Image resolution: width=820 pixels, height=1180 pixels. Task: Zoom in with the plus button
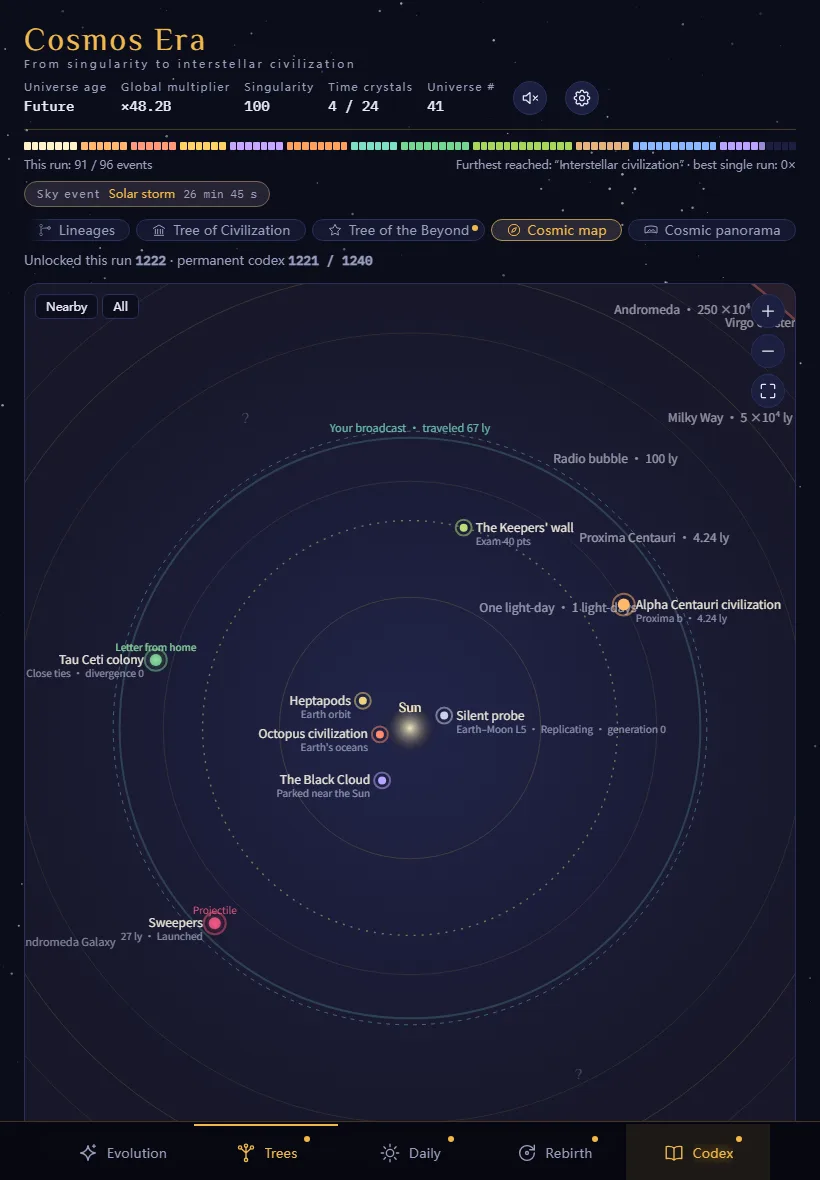point(767,311)
